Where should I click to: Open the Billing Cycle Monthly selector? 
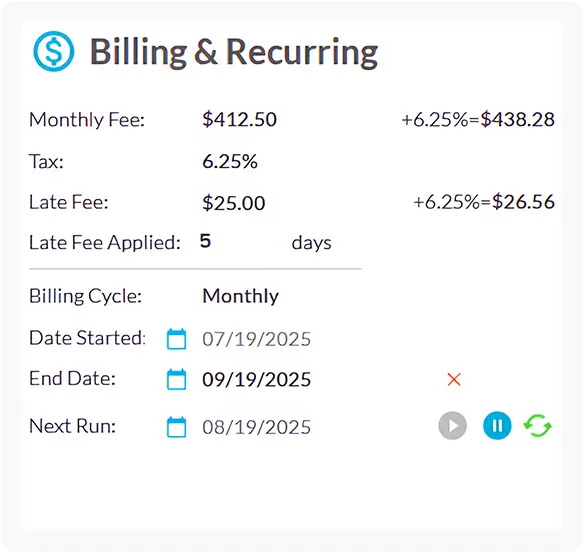[241, 297]
